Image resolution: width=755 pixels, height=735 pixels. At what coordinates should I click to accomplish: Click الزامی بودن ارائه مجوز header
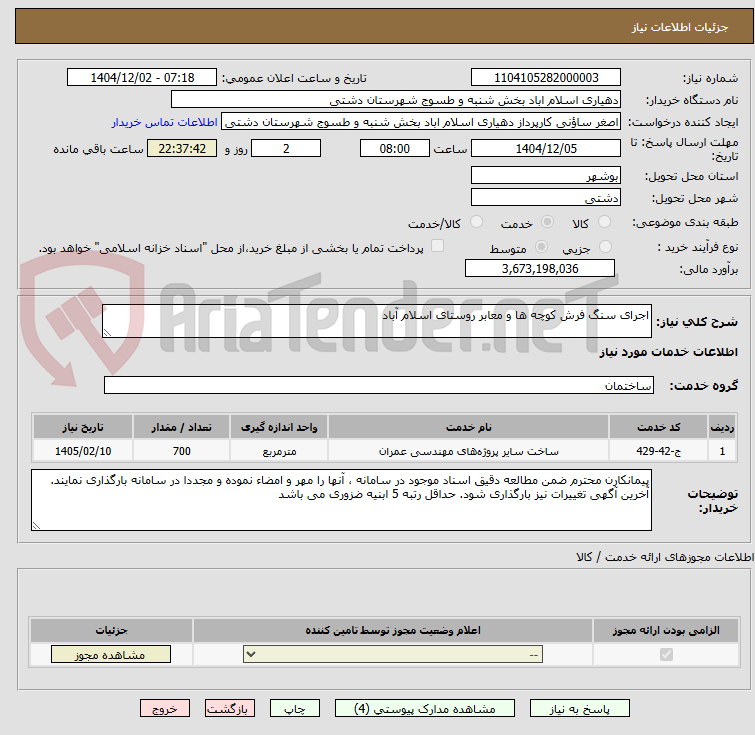pyautogui.click(x=666, y=630)
